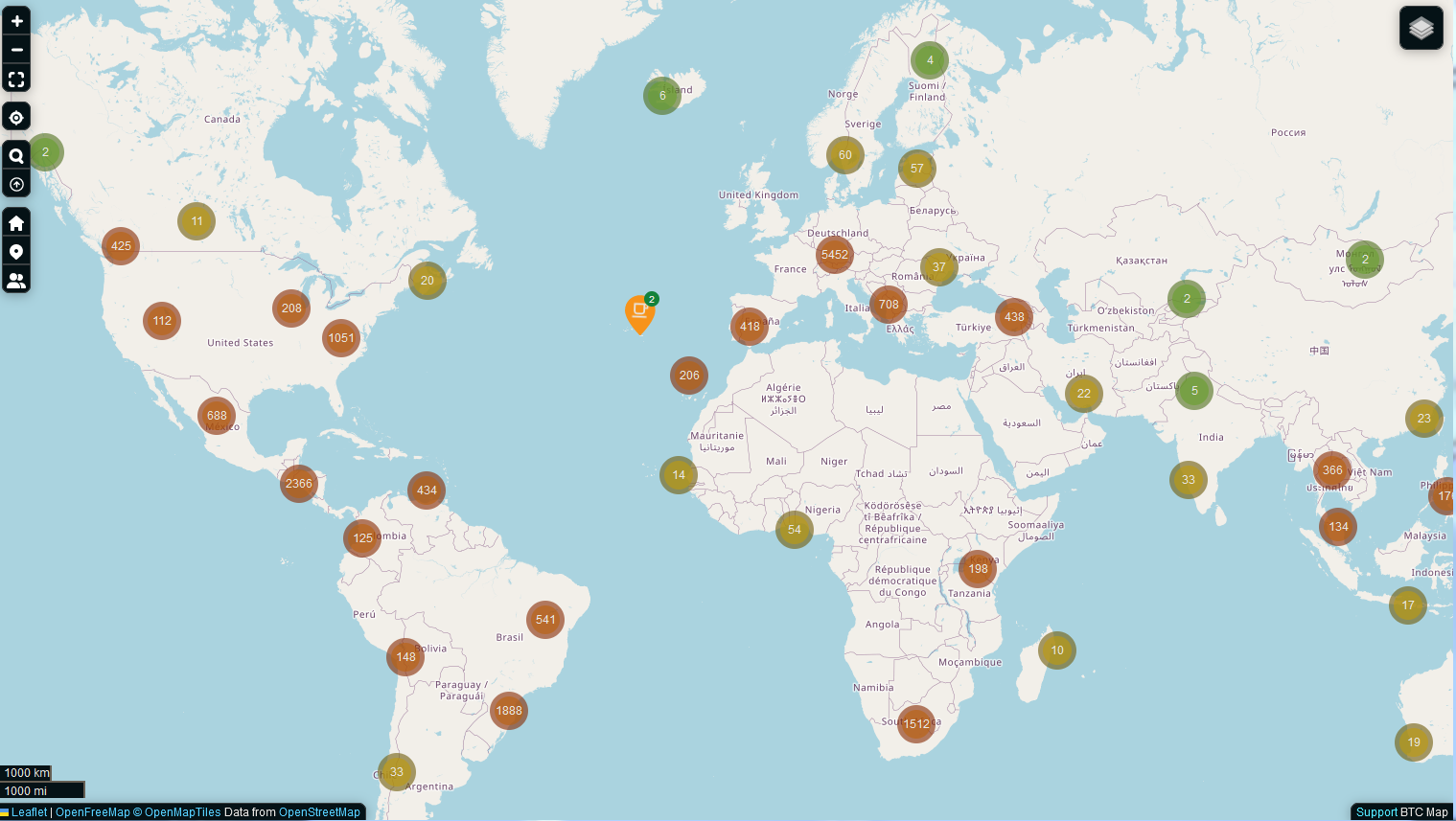Toggle full screen map view
Viewport: 1456px width, 821px height.
pyautogui.click(x=16, y=80)
